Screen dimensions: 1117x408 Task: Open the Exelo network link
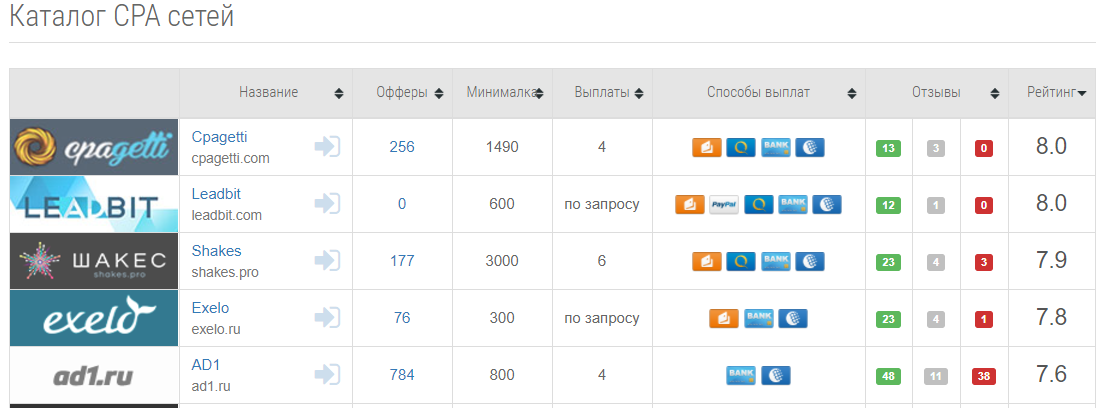(210, 308)
